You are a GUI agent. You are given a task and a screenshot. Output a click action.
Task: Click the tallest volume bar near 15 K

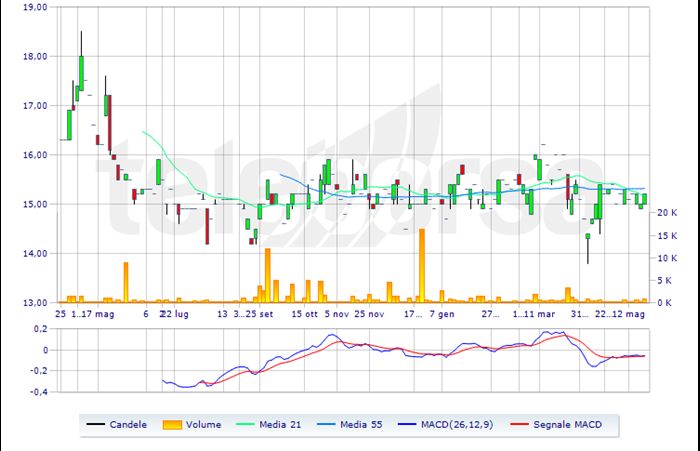[x=422, y=266]
